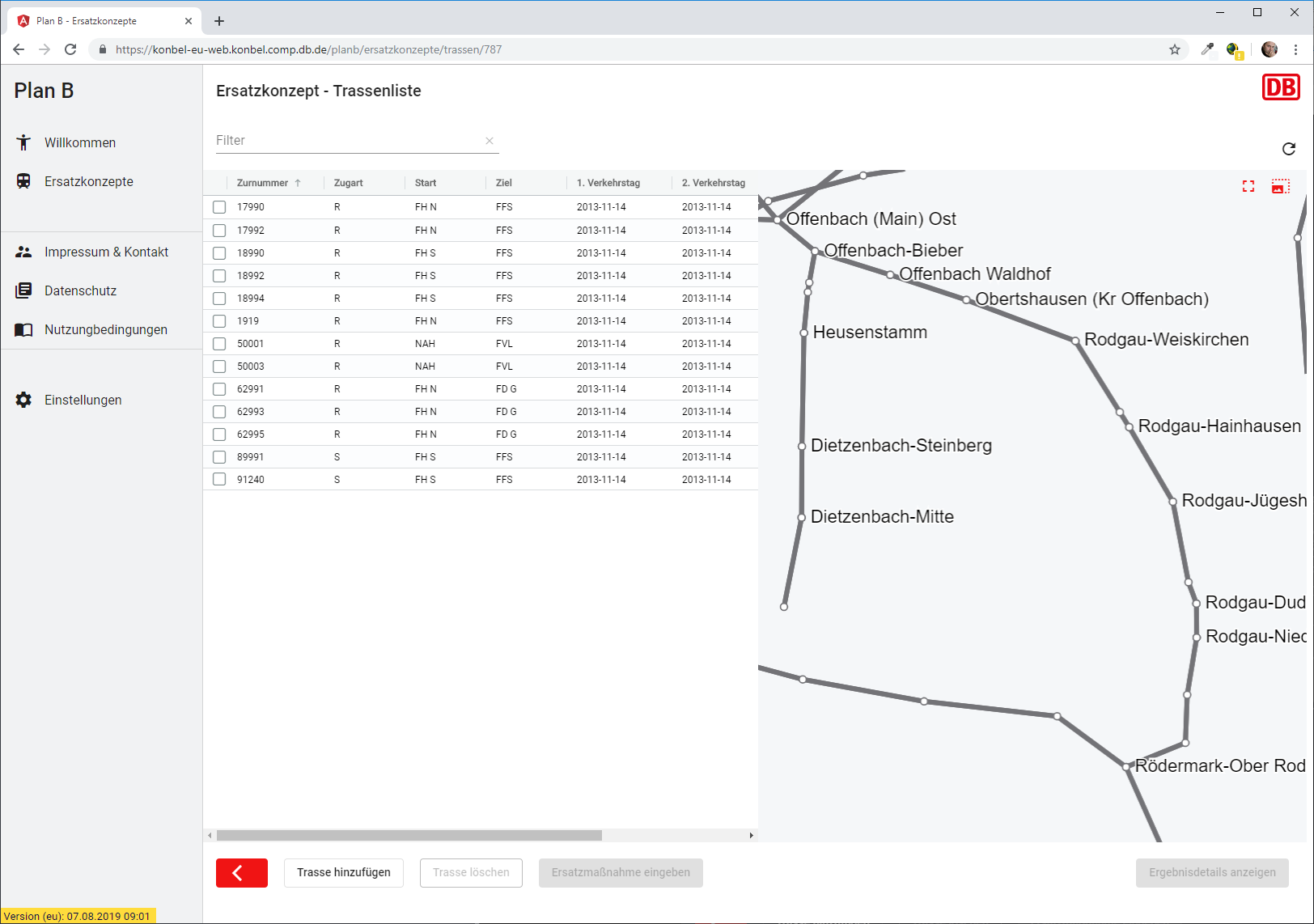This screenshot has height=924, width=1314.
Task: Click the red map image export icon
Action: pos(1280,187)
